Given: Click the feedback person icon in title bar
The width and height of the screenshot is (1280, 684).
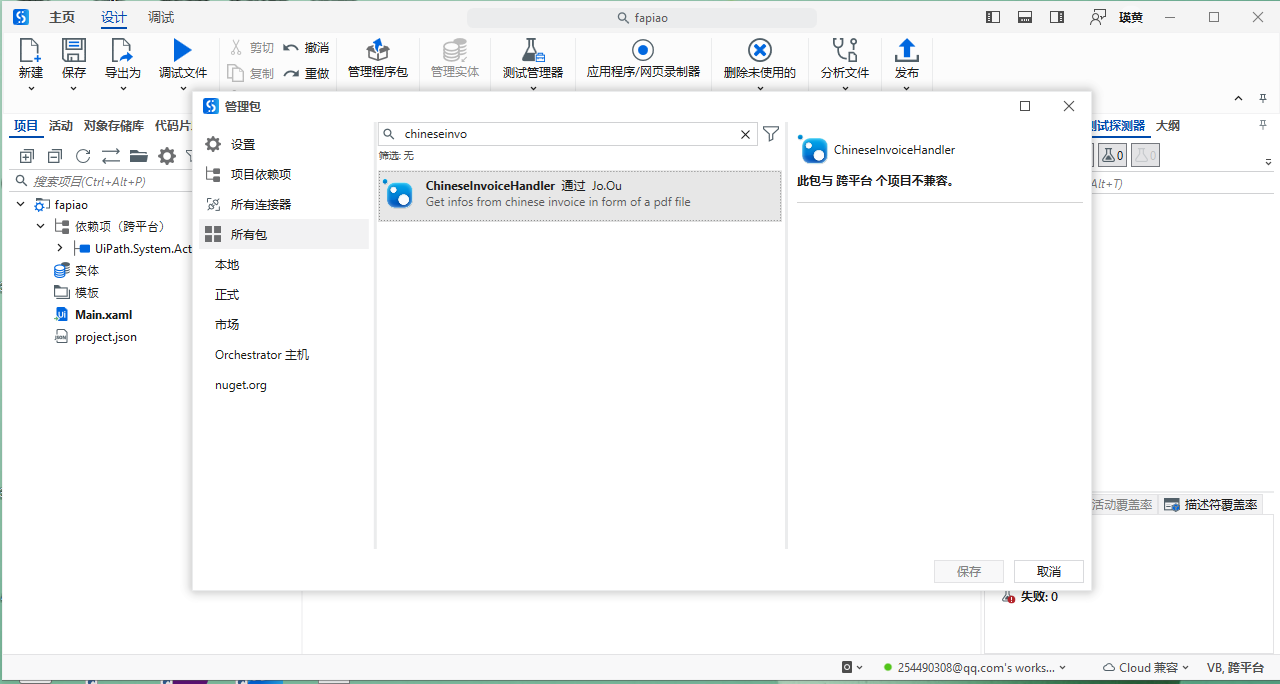Looking at the screenshot, I should click(x=1098, y=17).
